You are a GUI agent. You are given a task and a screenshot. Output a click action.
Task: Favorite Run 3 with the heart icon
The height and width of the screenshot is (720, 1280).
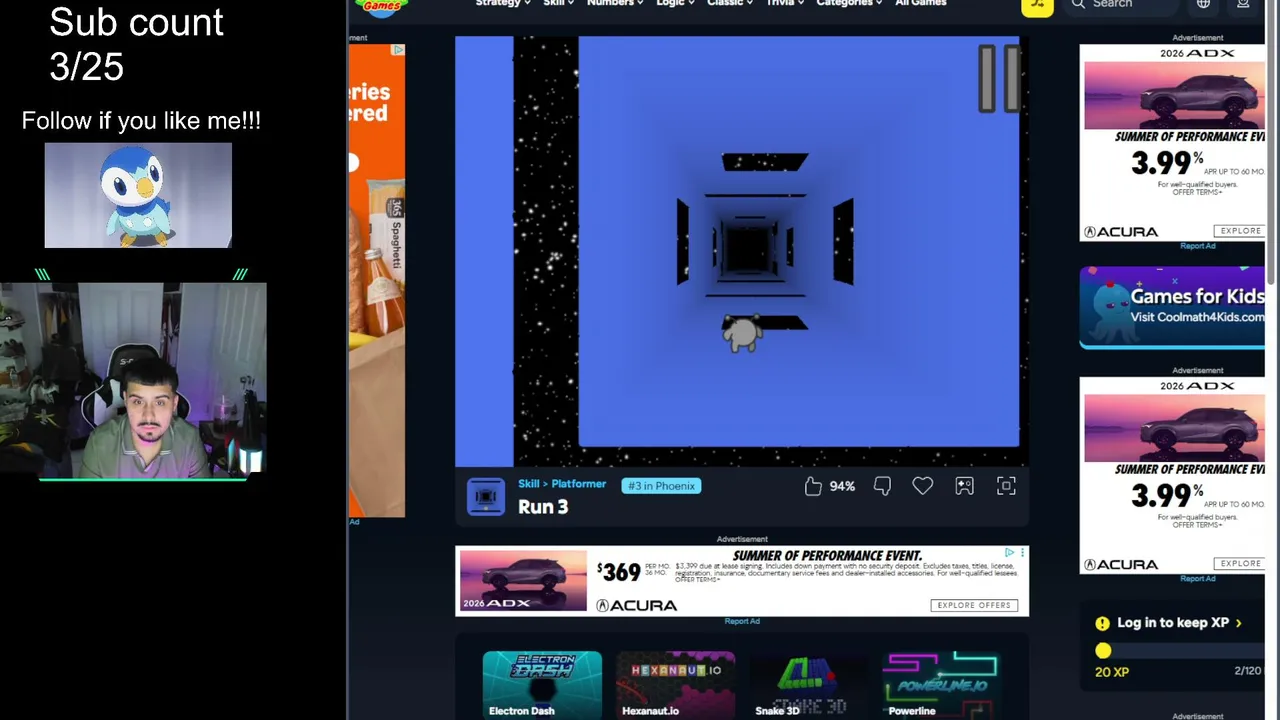pyautogui.click(x=922, y=486)
